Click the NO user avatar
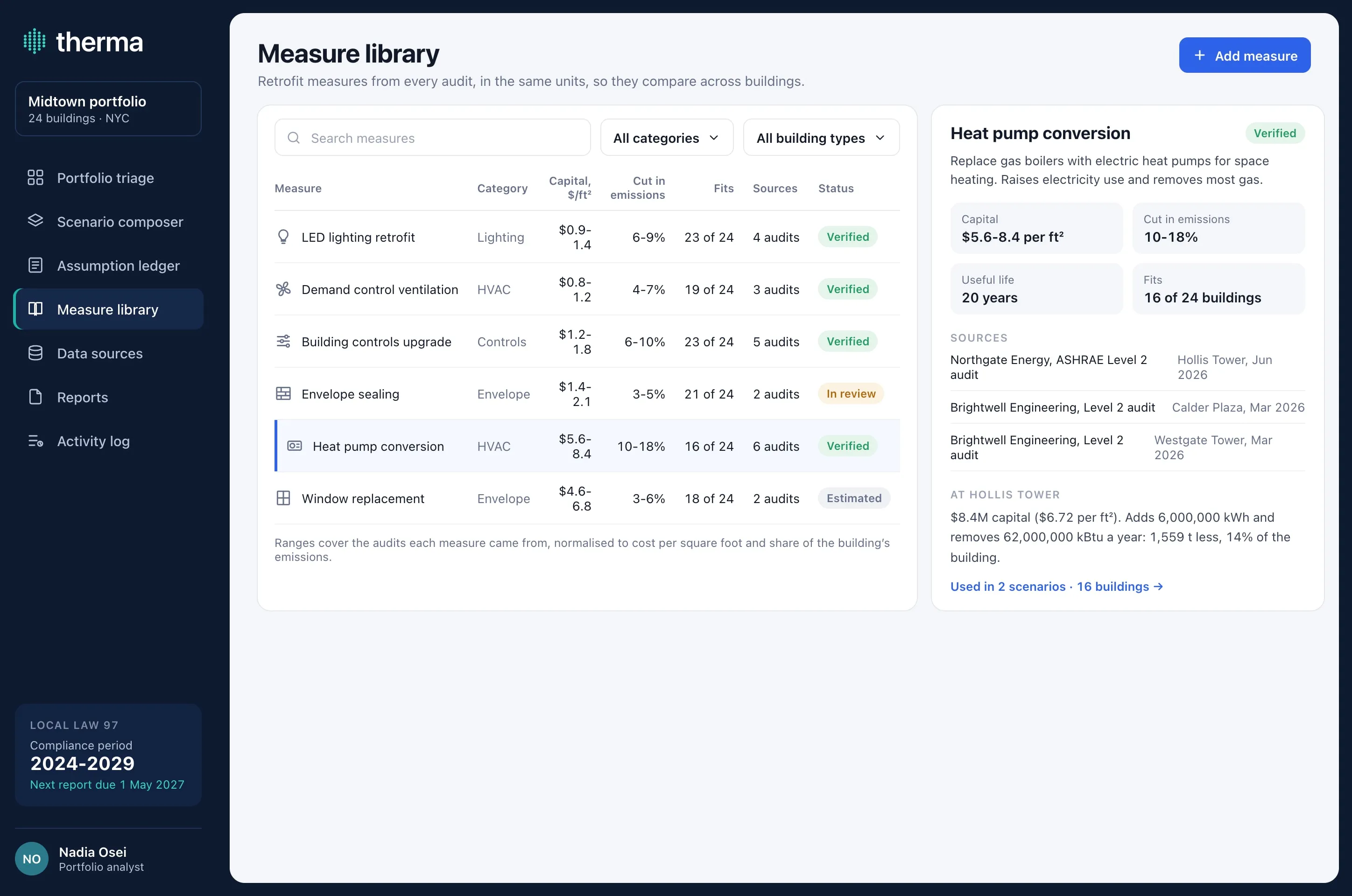Image resolution: width=1352 pixels, height=896 pixels. click(x=31, y=858)
